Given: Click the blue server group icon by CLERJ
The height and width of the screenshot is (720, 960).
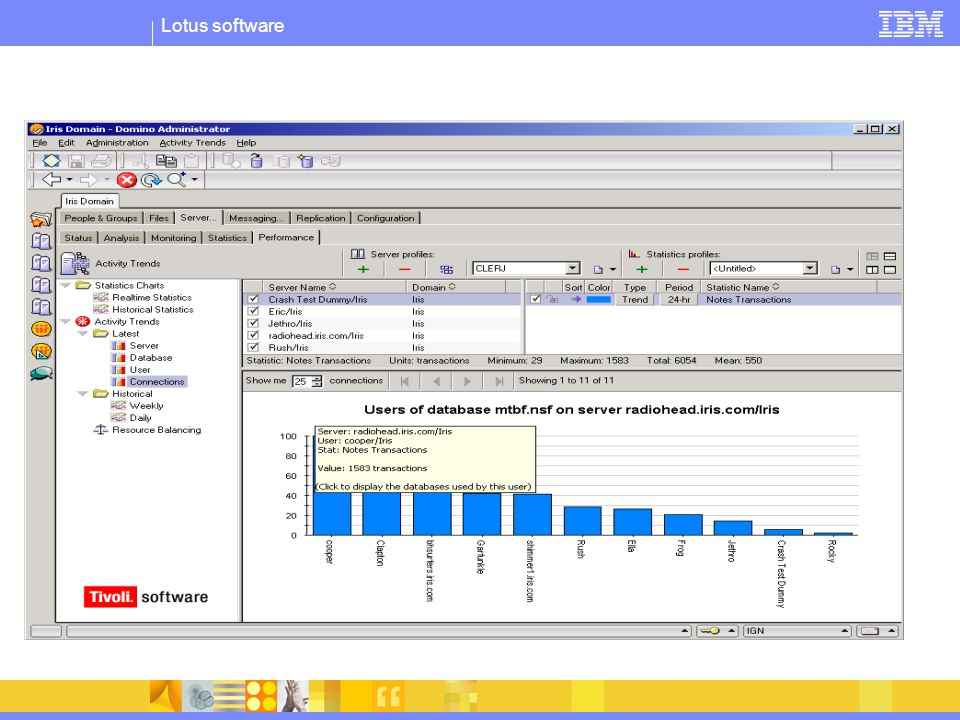Looking at the screenshot, I should tap(446, 269).
